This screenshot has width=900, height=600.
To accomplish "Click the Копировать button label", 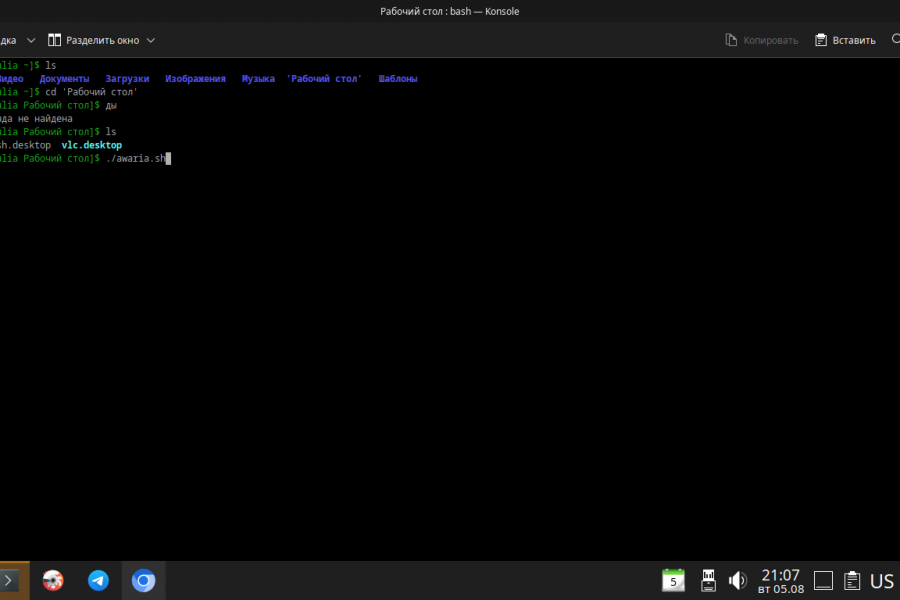I will pos(770,41).
